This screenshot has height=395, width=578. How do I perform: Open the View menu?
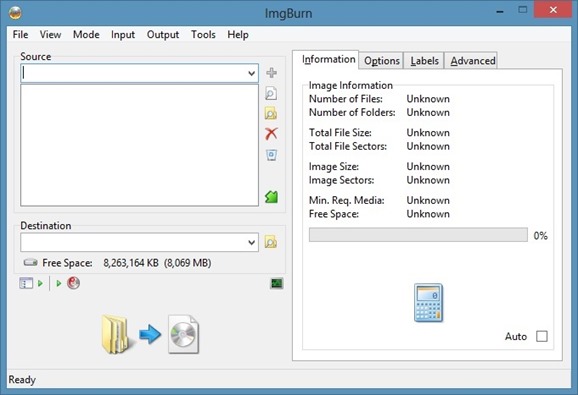(x=51, y=35)
